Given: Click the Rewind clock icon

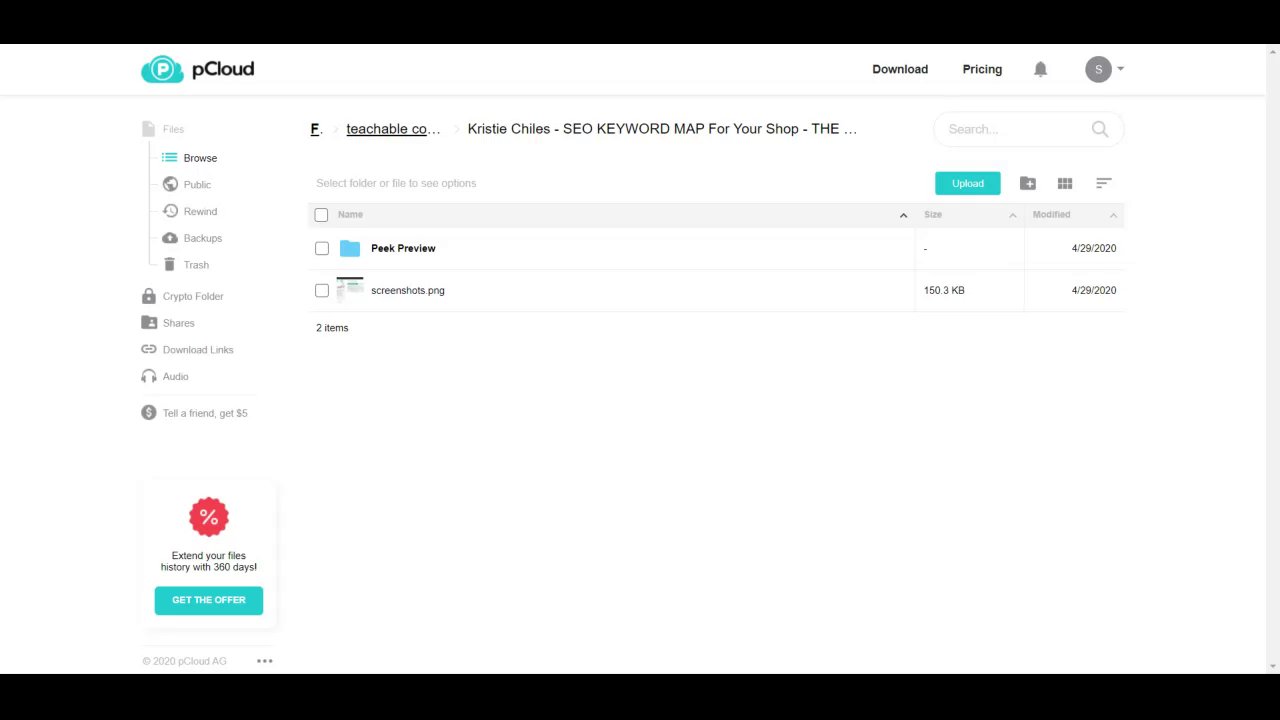Looking at the screenshot, I should 170,211.
